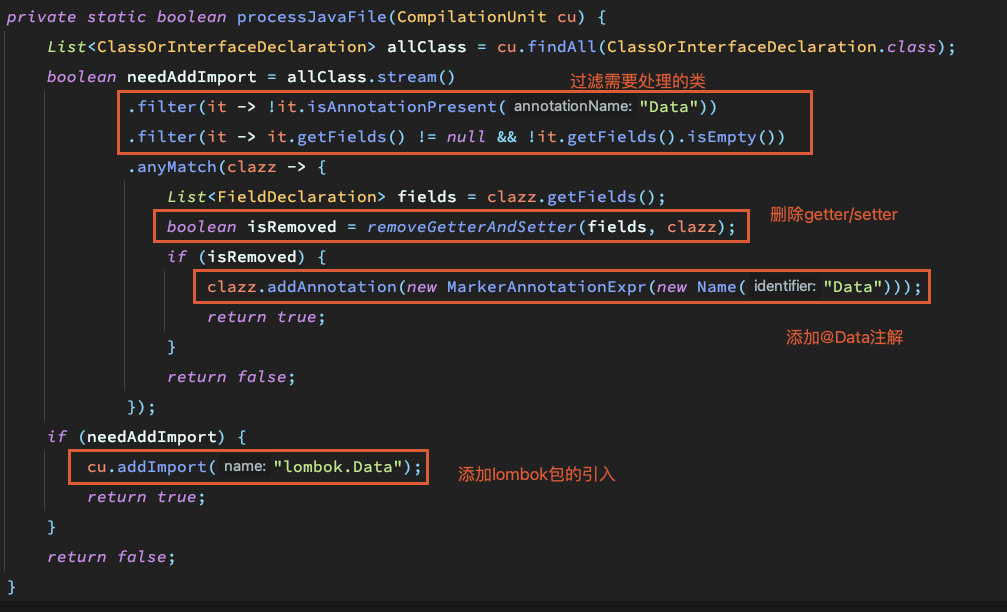1007x612 pixels.
Task: Click the findAll method call
Action: [x=561, y=47]
